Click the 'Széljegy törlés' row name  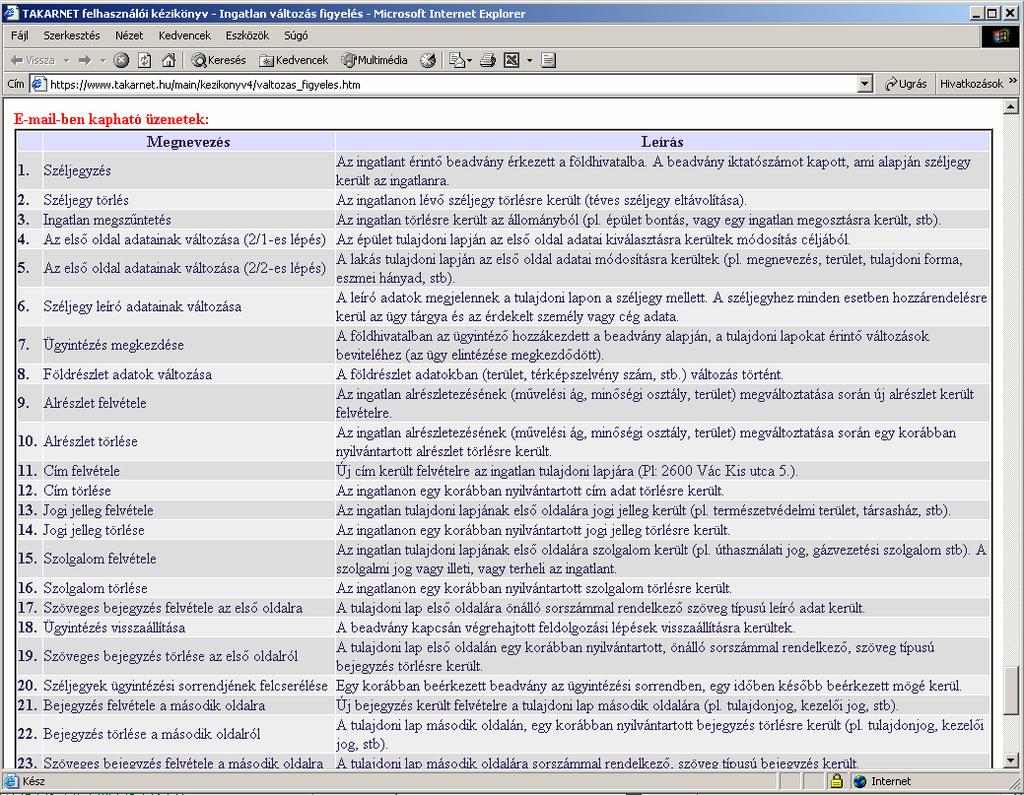coord(86,200)
